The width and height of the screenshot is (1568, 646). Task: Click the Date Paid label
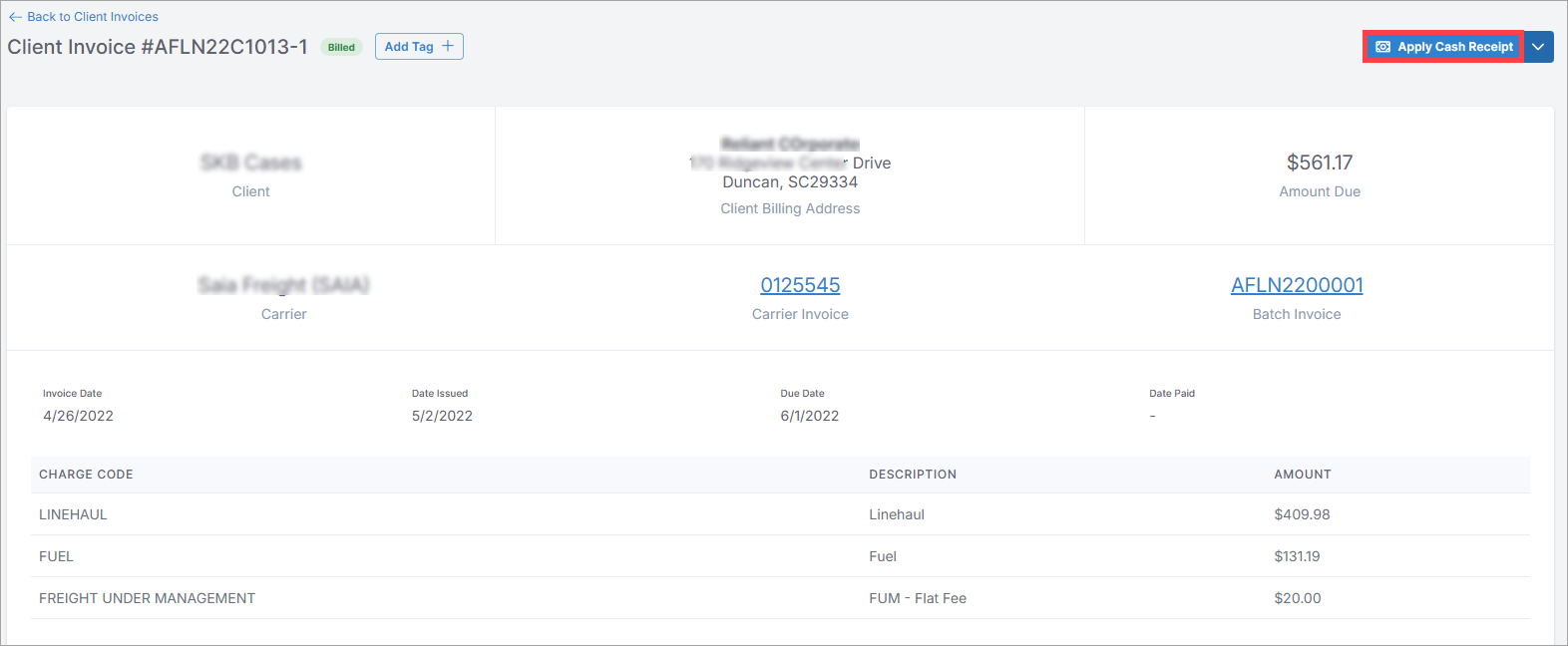1172,394
